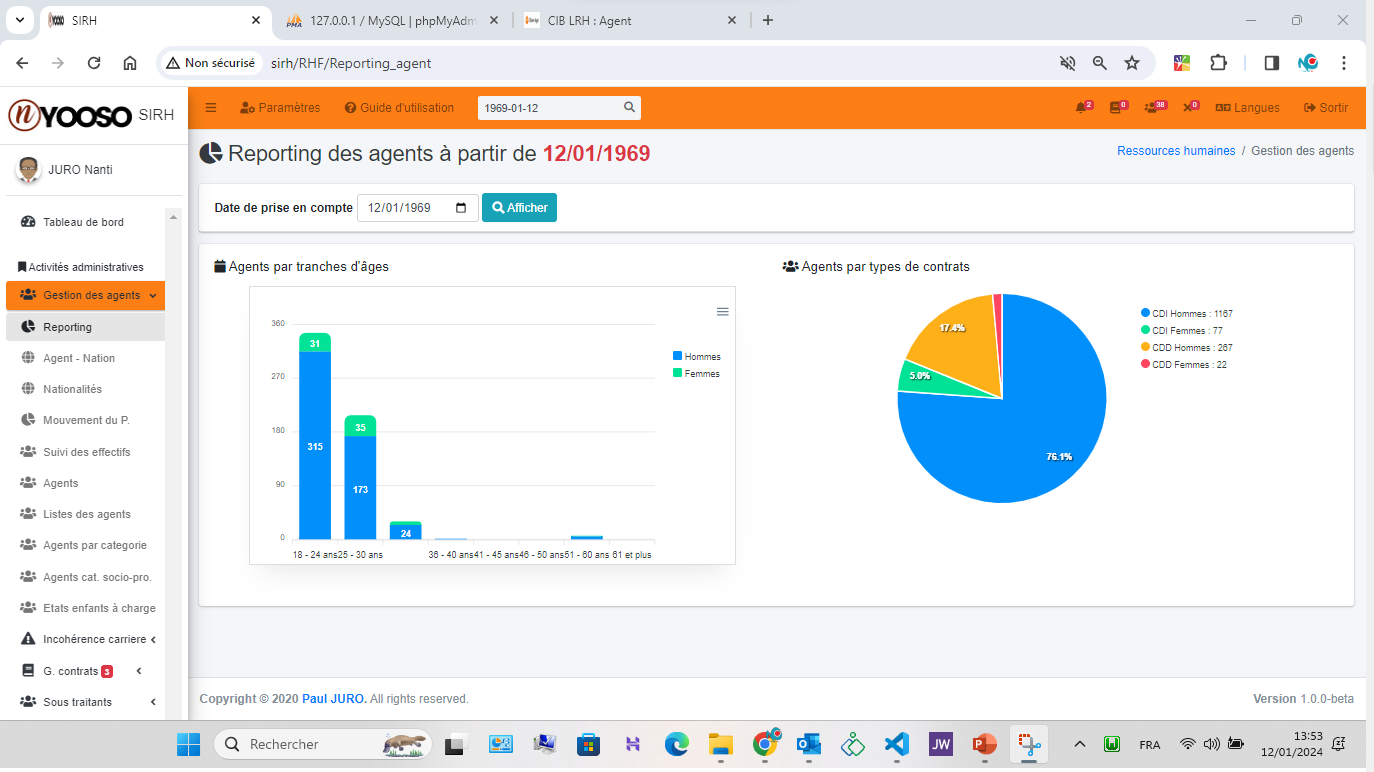Click the search magnifier in top search box

click(x=629, y=108)
